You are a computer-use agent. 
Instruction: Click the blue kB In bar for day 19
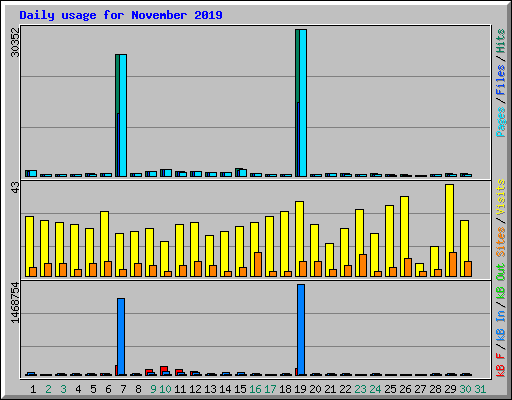[301, 330]
